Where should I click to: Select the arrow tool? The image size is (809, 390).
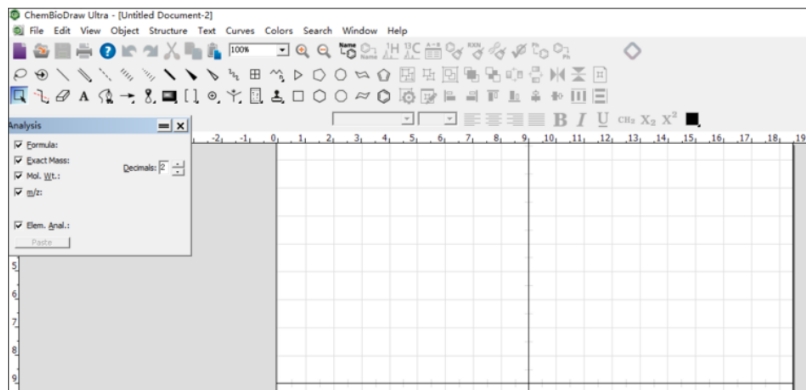pyautogui.click(x=127, y=96)
